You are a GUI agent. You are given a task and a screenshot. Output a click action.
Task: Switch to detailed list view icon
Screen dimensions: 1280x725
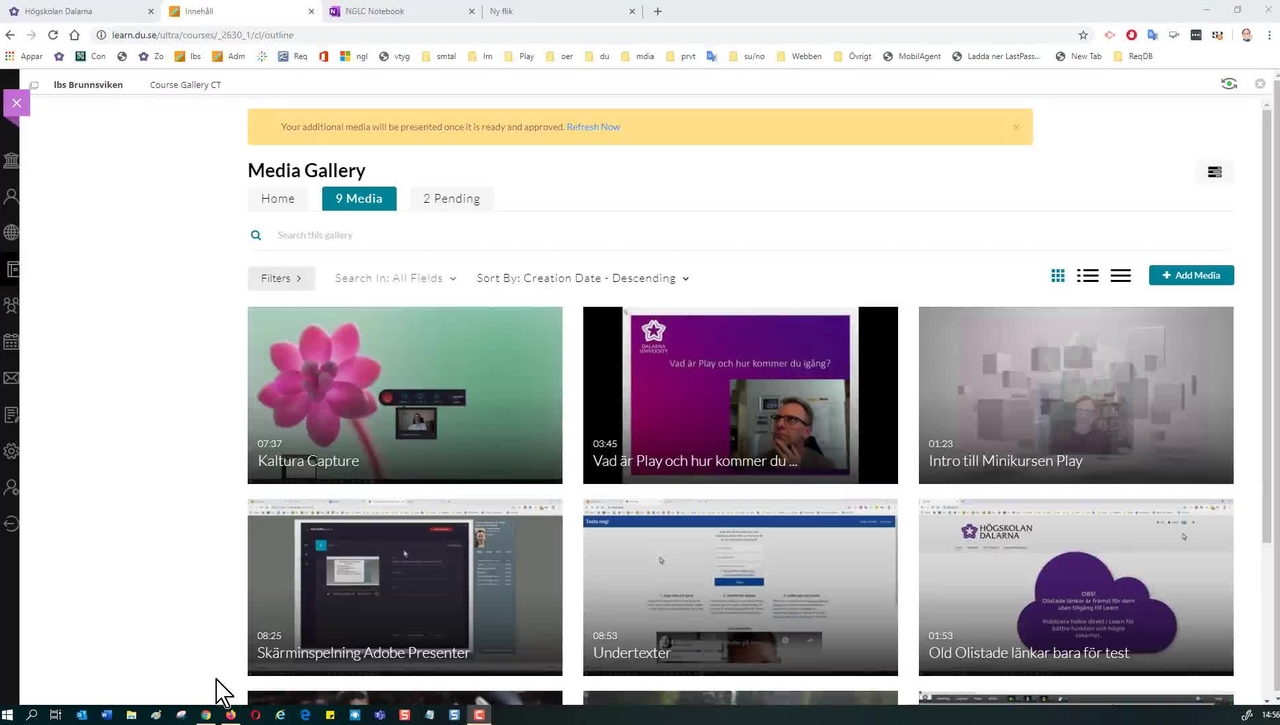click(1088, 276)
